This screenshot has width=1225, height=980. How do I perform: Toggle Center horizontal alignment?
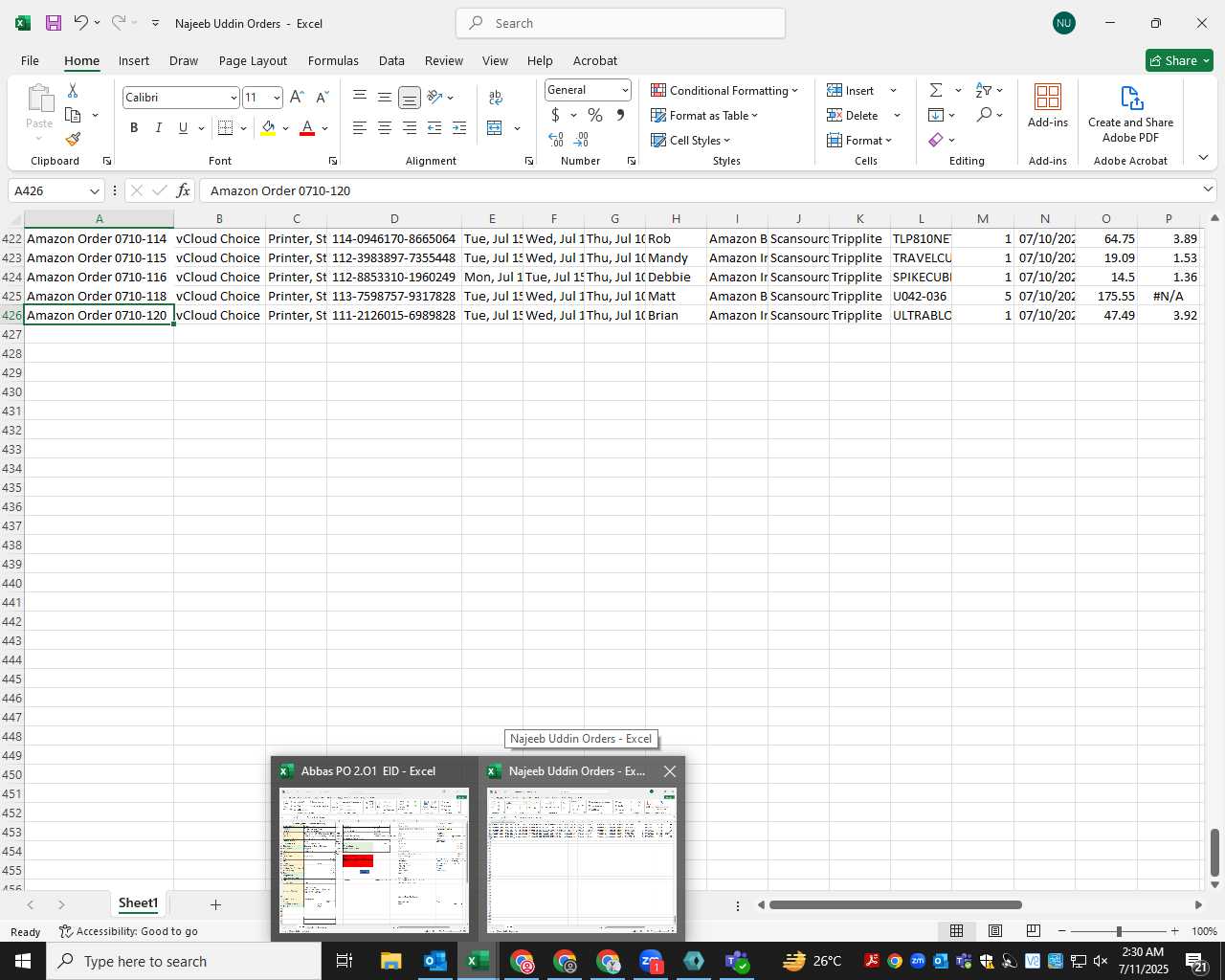(x=385, y=128)
